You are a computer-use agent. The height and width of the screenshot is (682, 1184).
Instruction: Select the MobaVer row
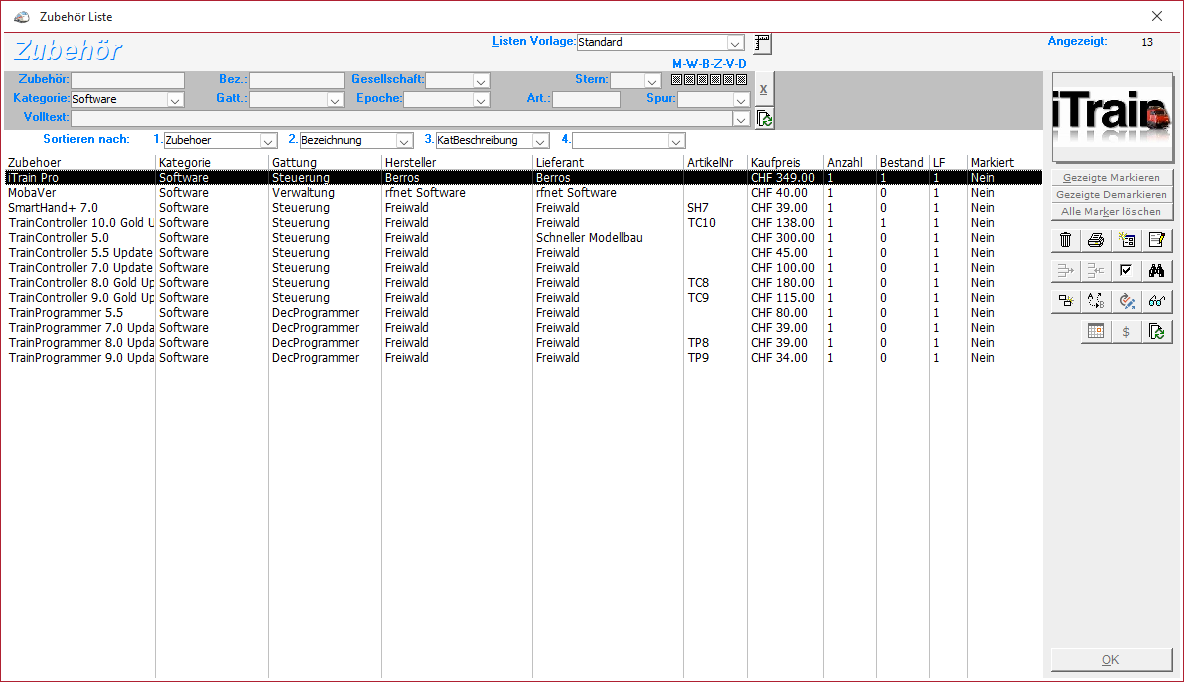click(523, 193)
